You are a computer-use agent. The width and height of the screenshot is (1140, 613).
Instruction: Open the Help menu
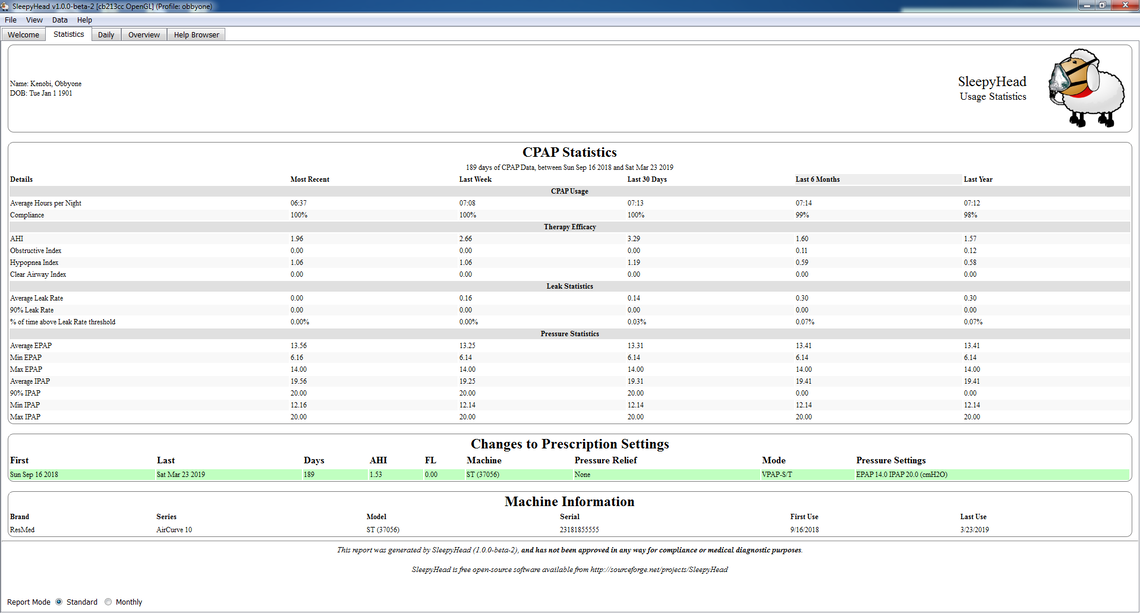[85, 20]
